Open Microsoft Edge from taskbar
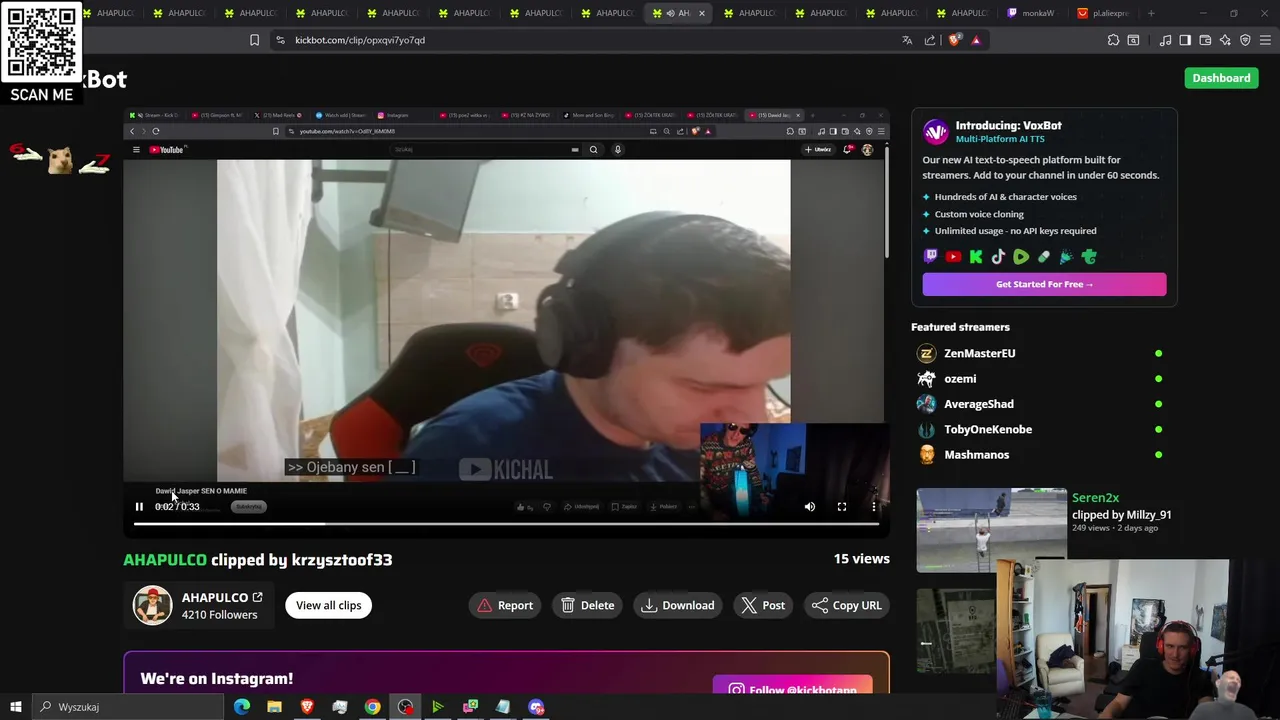The image size is (1280, 720). tap(242, 707)
